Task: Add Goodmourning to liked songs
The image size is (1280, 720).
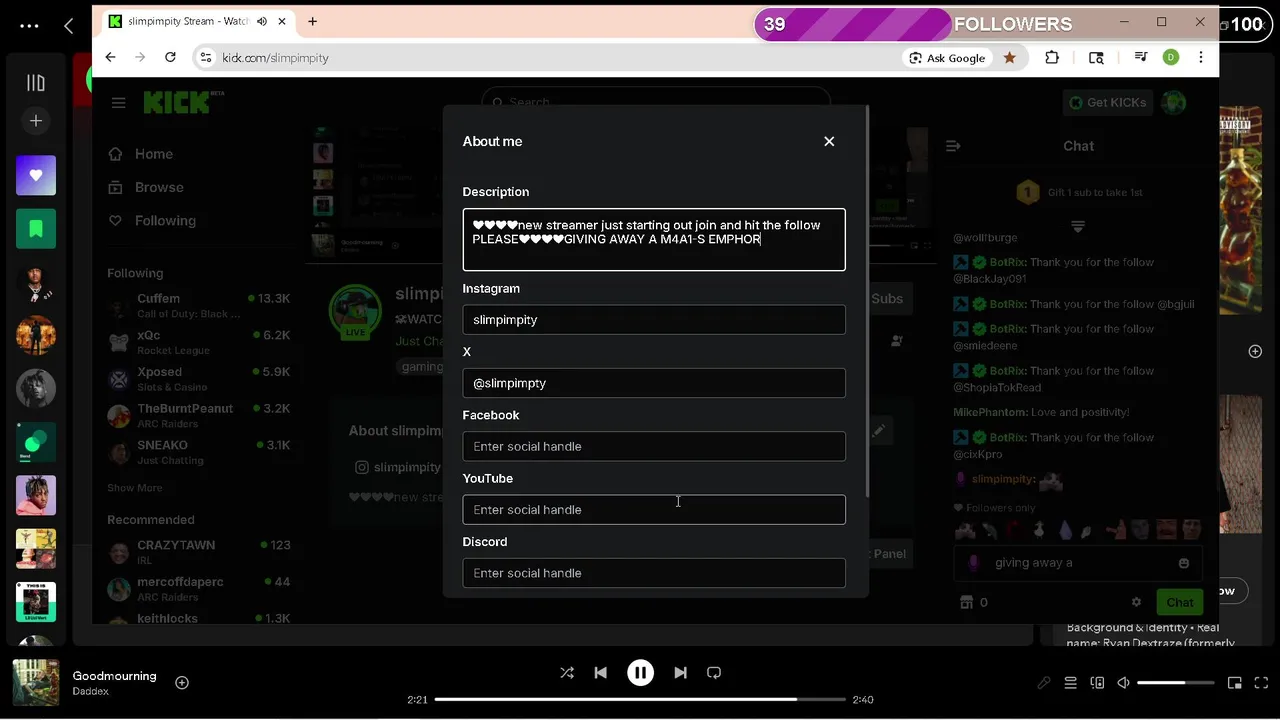Action: coord(182,683)
